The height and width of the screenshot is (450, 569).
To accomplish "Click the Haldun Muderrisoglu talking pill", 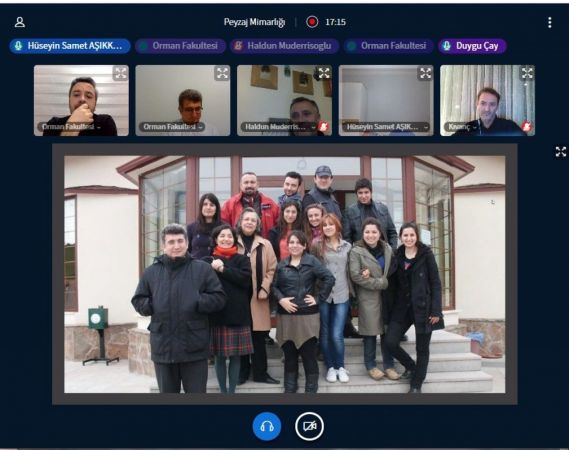I will pos(284,46).
